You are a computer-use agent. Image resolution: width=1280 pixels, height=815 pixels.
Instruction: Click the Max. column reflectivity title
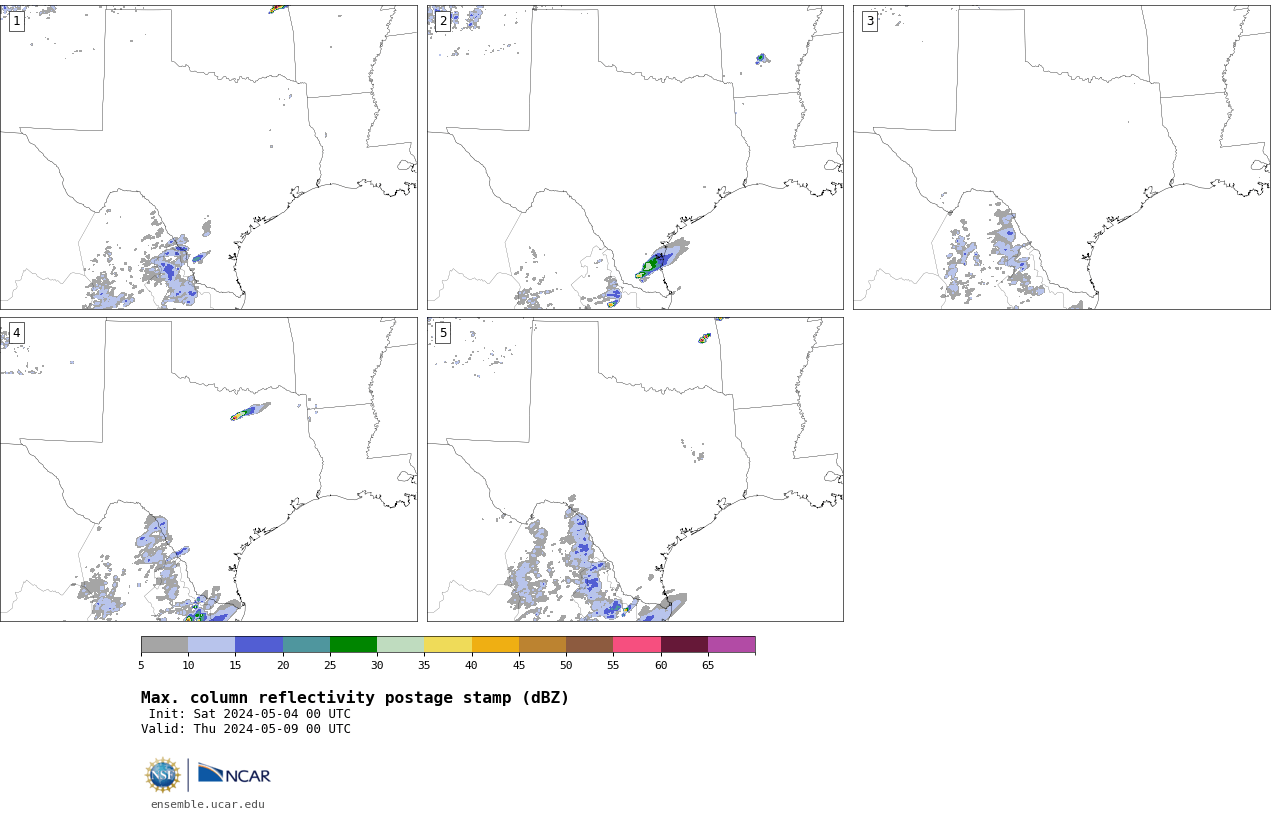tap(355, 698)
